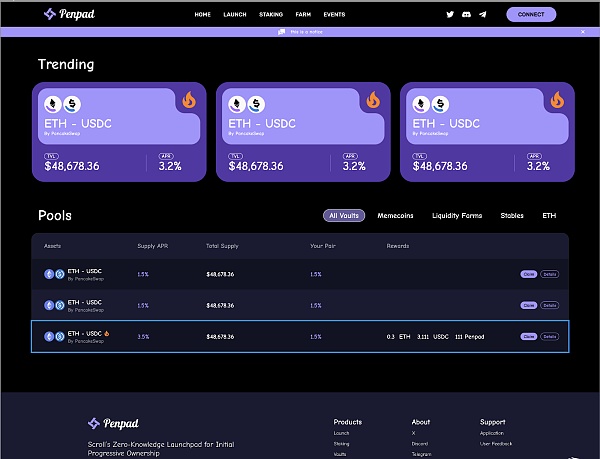Go to the Farm page
This screenshot has height=459, width=600.
302,15
